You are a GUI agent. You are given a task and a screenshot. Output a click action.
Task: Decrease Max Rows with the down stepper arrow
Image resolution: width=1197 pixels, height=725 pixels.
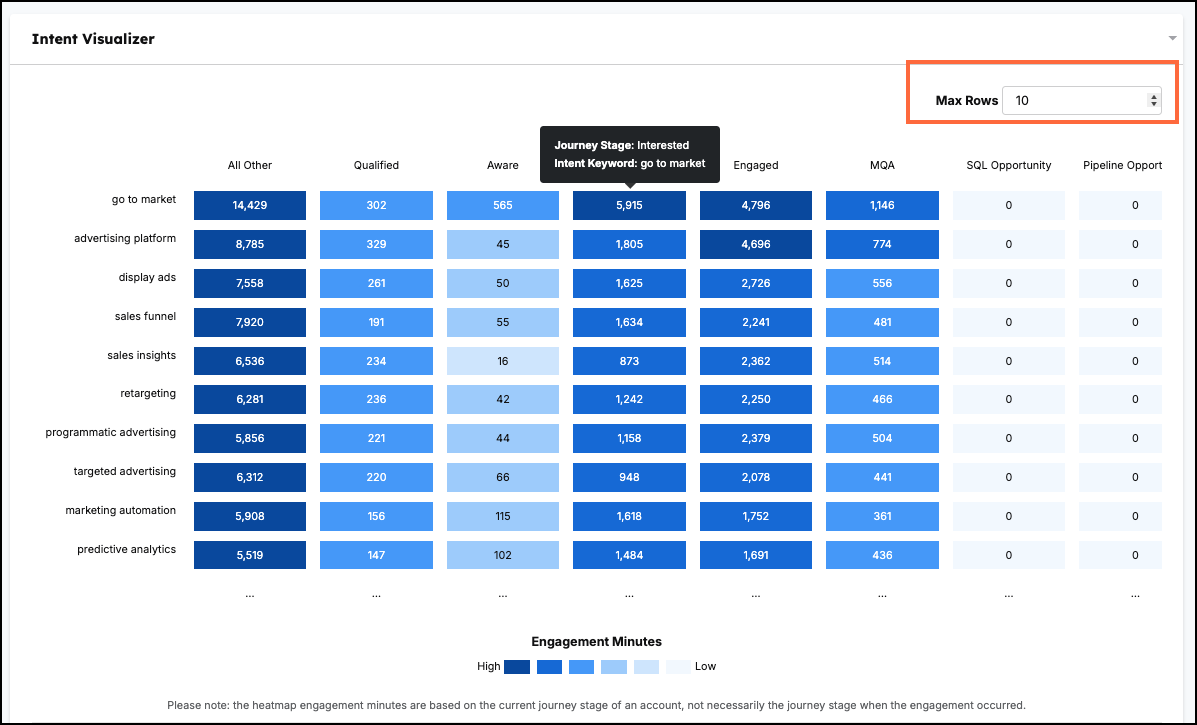click(x=1153, y=105)
